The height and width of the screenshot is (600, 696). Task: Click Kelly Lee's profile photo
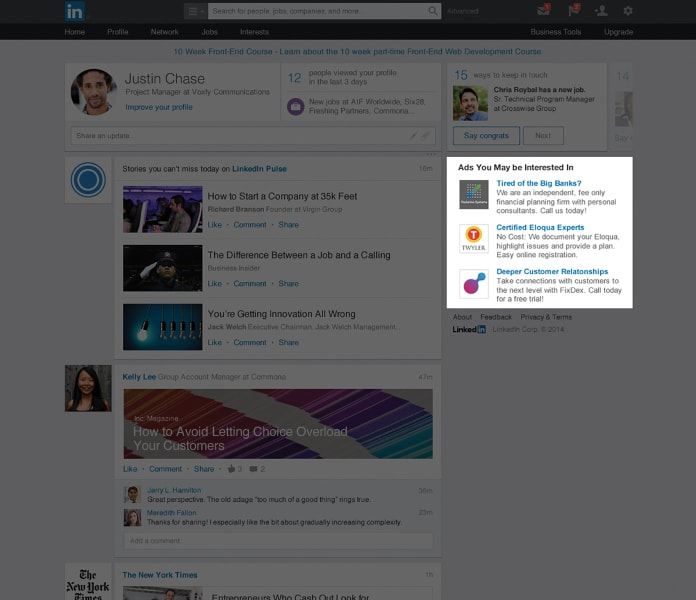(88, 388)
